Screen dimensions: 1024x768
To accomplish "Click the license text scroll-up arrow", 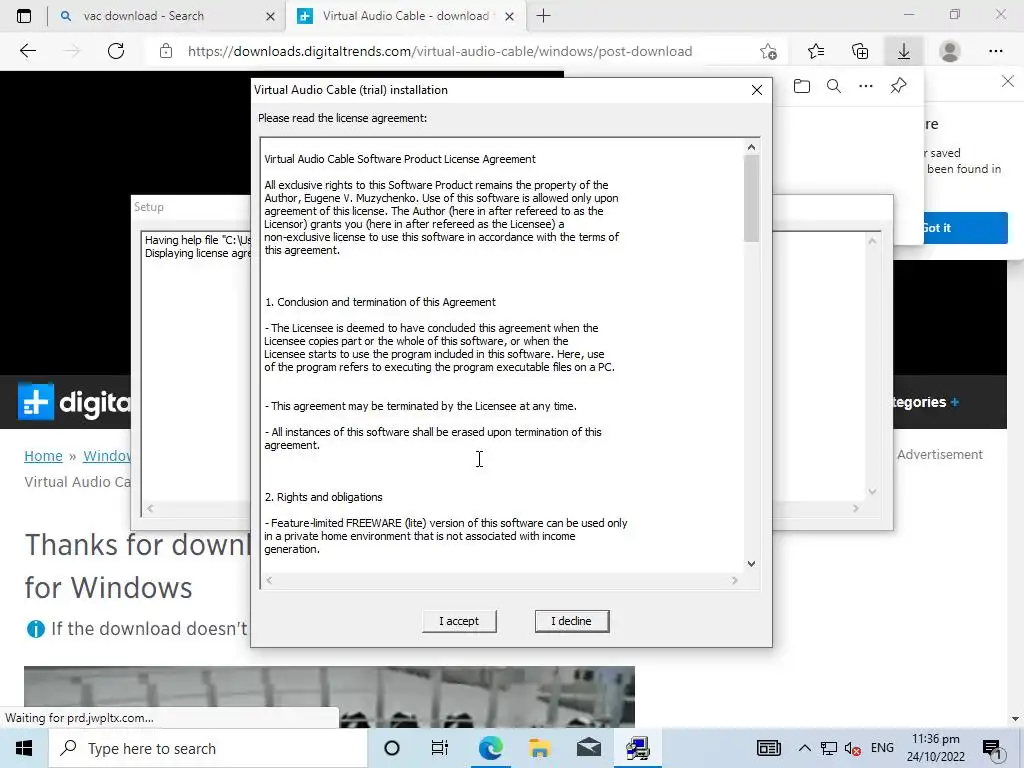I will pyautogui.click(x=751, y=148).
